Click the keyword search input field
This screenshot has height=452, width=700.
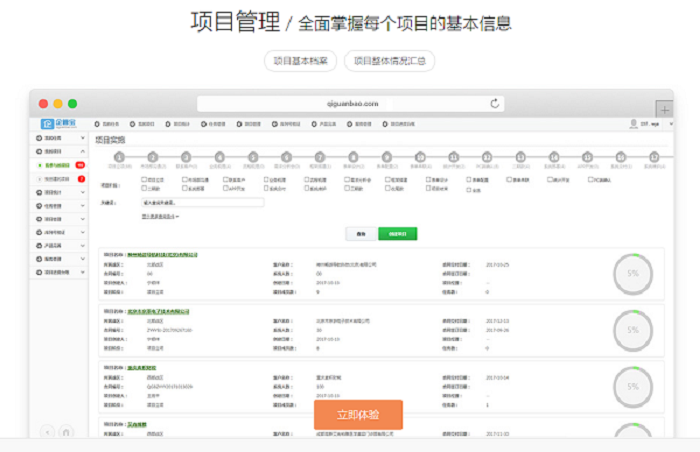coord(203,203)
